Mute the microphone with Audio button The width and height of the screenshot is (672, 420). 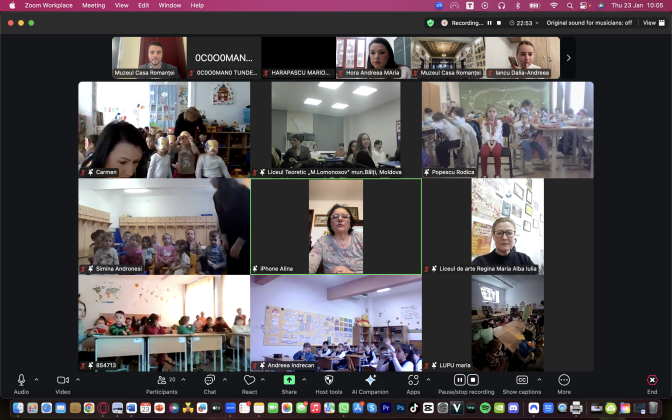21,381
